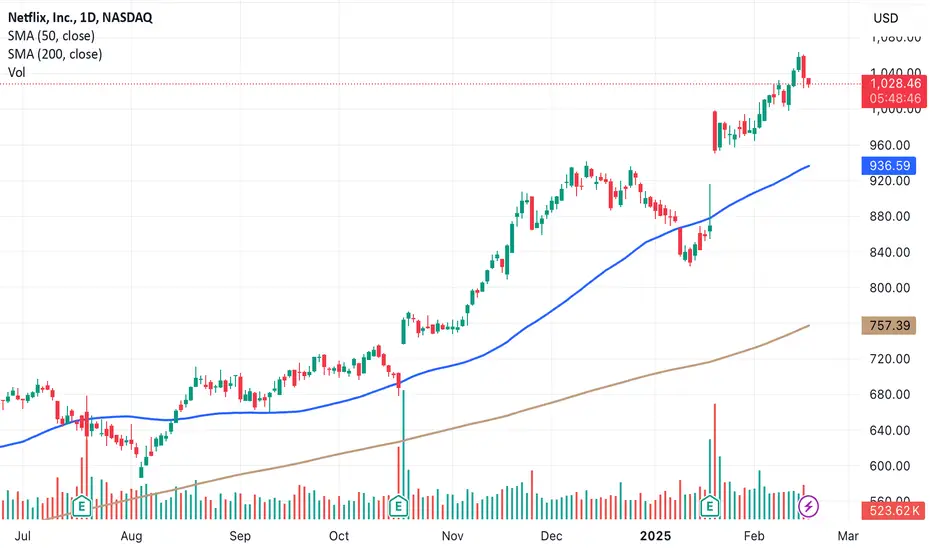Click the 2025 label on time axis

click(656, 536)
